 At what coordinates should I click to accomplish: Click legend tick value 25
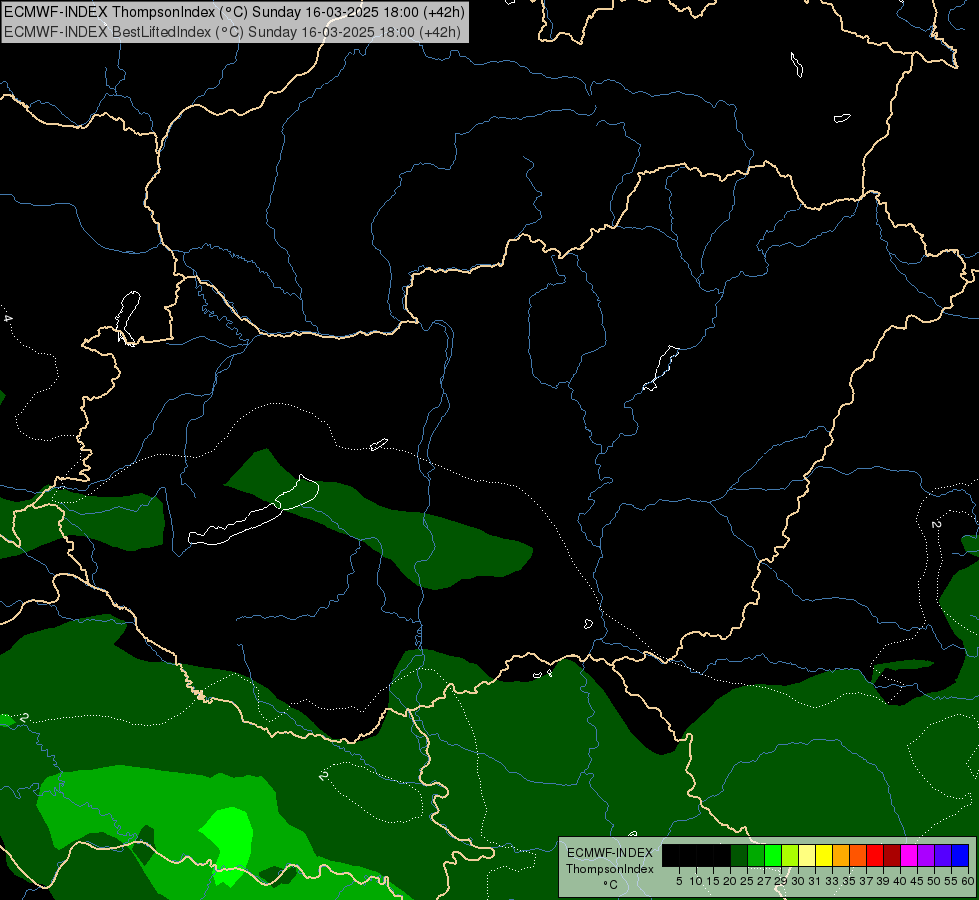point(747,881)
